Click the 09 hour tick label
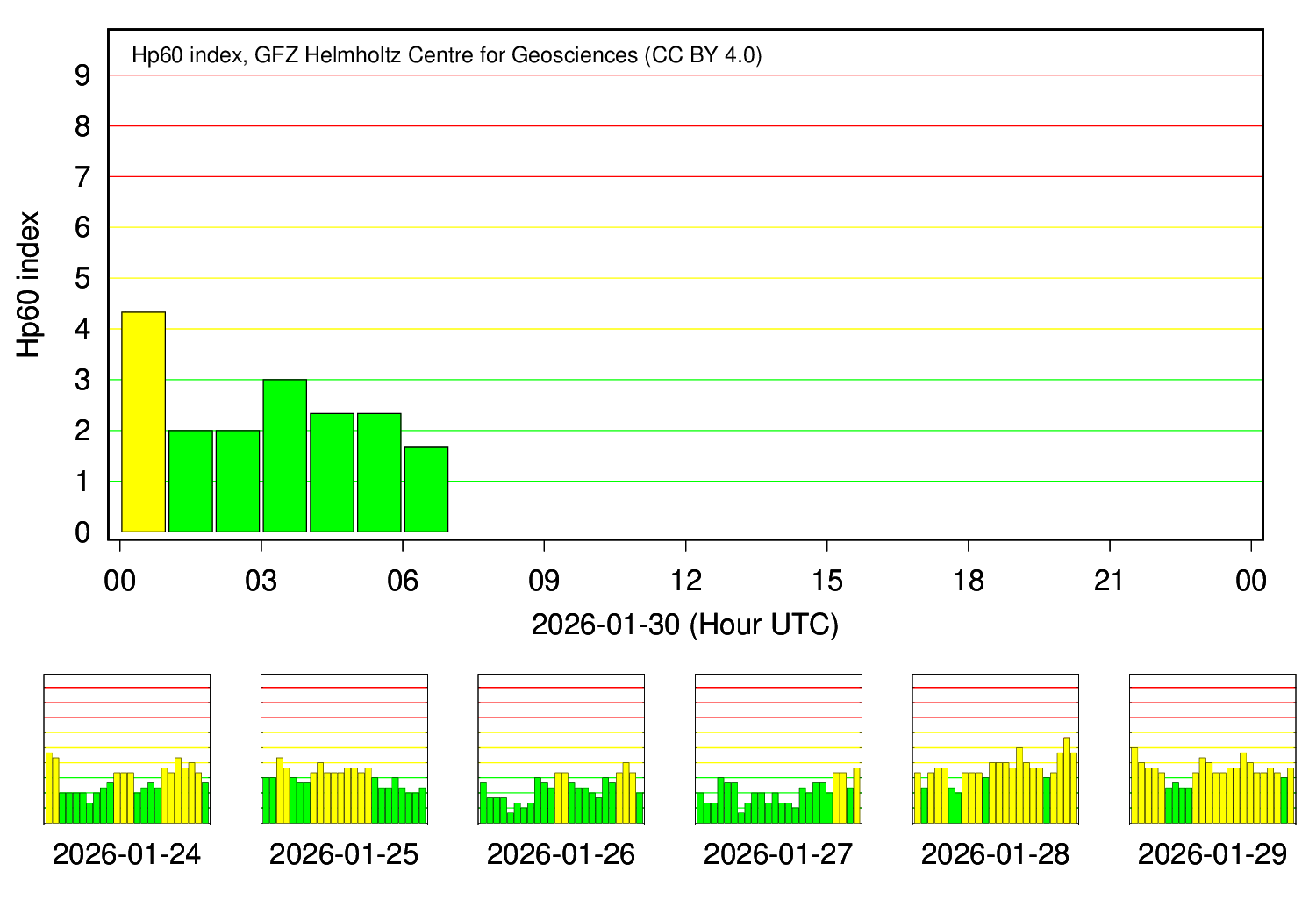The height and width of the screenshot is (921, 1316). coord(544,579)
